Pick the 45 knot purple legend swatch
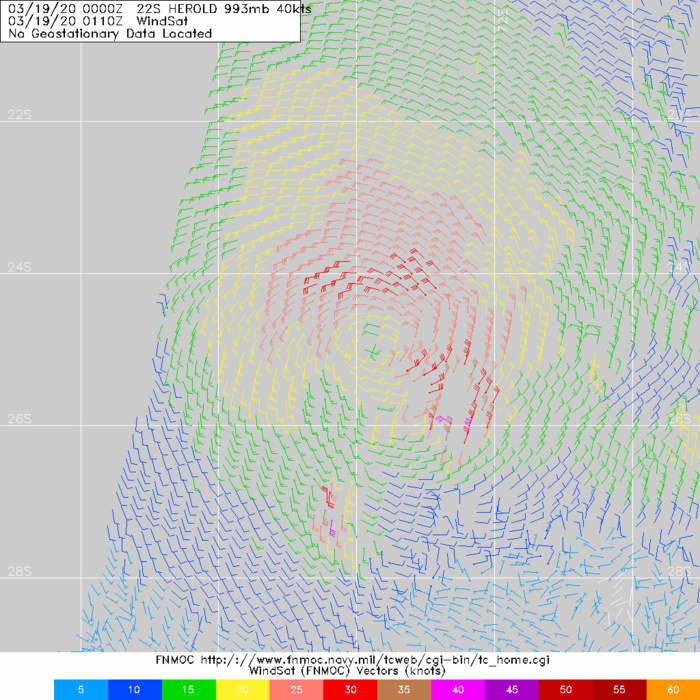Image resolution: width=700 pixels, height=700 pixels. [x=512, y=690]
